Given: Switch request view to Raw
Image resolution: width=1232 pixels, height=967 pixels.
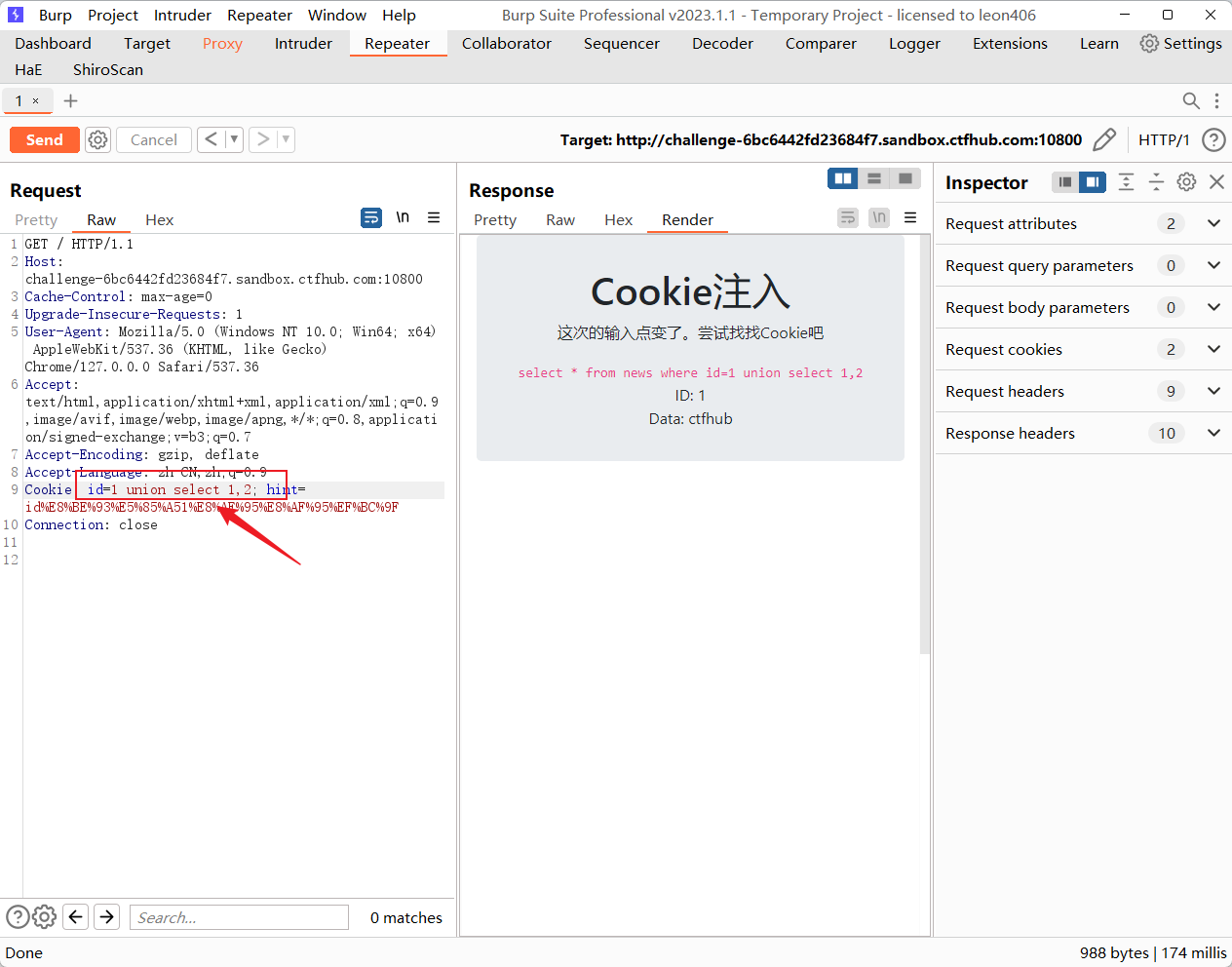Looking at the screenshot, I should tap(101, 219).
